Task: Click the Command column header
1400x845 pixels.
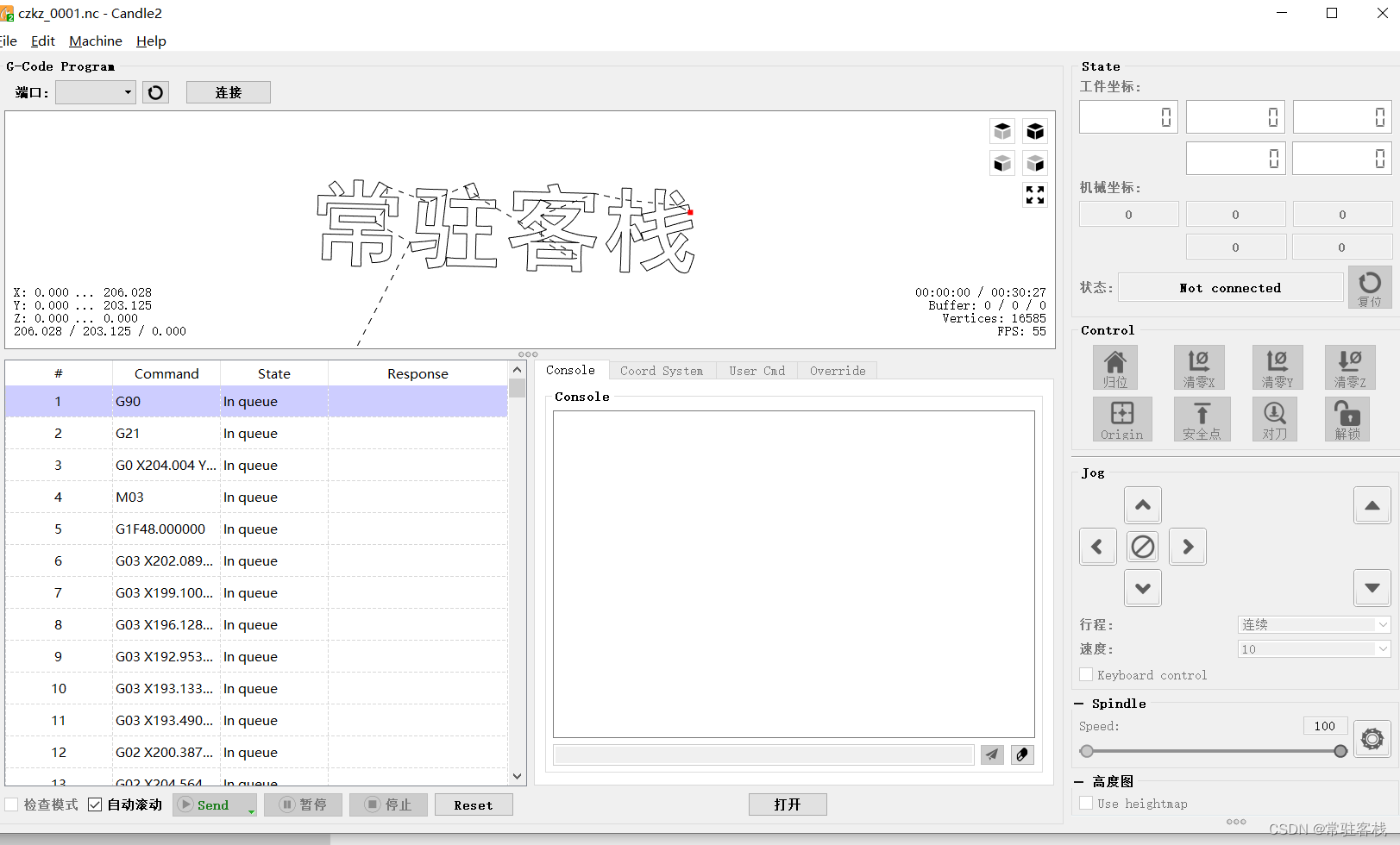Action: [x=166, y=373]
